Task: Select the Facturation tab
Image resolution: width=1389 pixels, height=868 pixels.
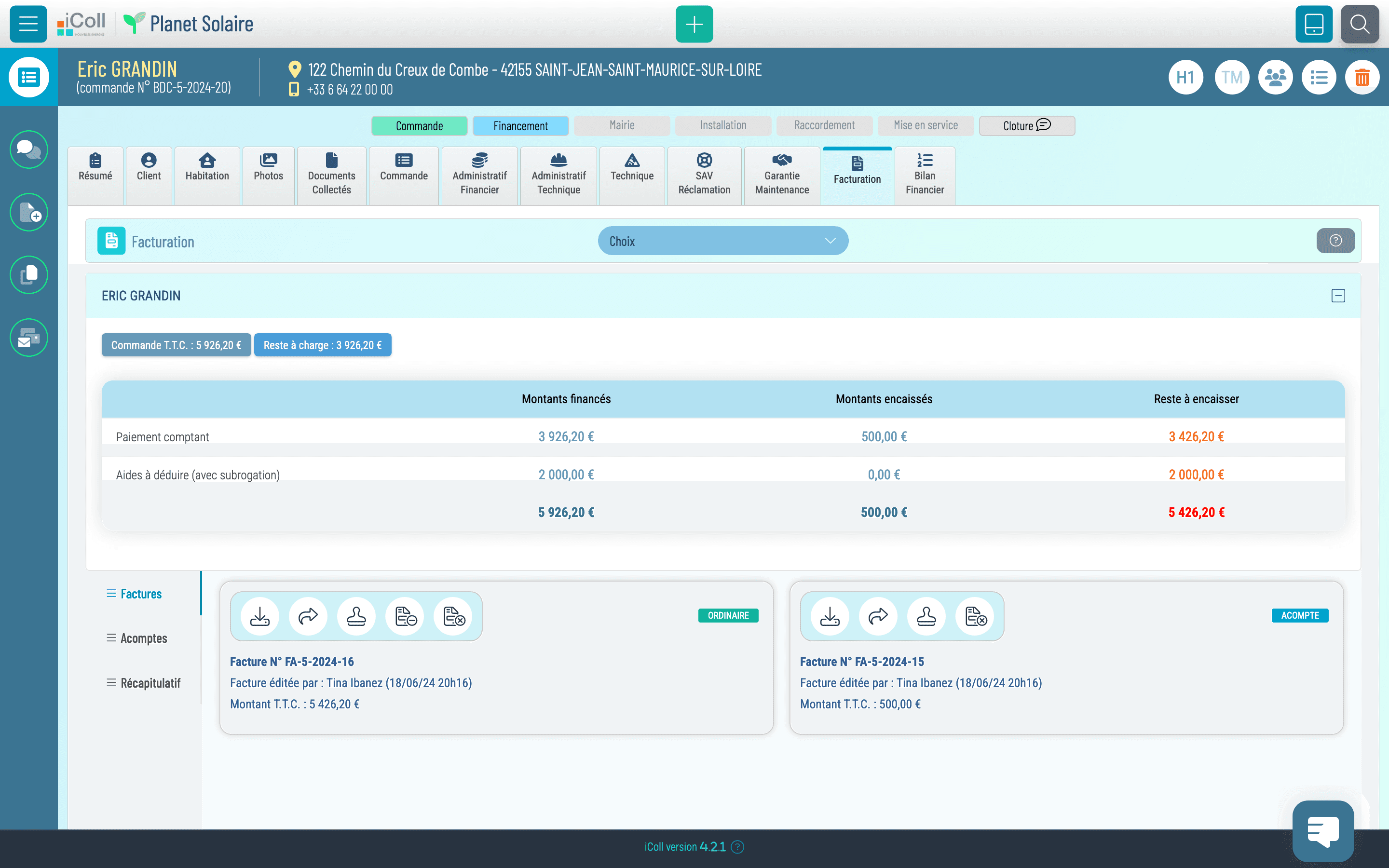Action: coord(857,175)
